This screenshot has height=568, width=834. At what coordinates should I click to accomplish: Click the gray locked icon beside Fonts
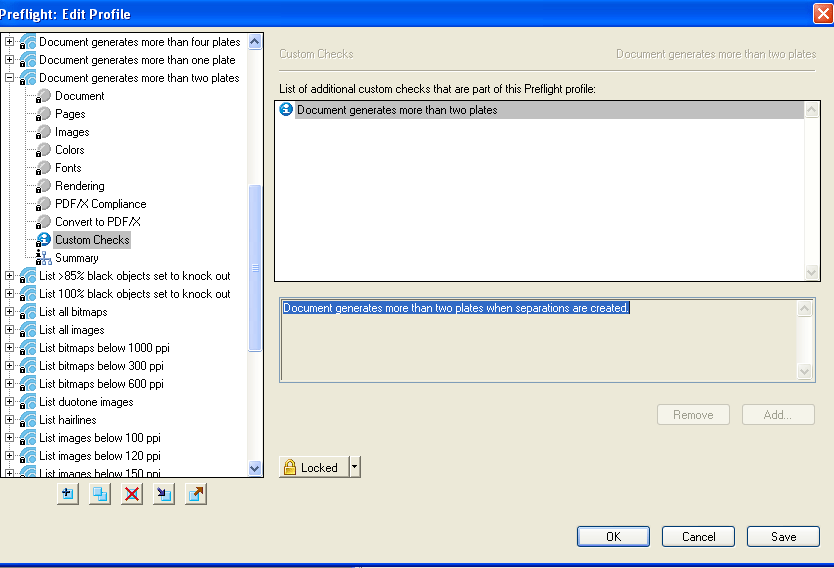point(43,168)
